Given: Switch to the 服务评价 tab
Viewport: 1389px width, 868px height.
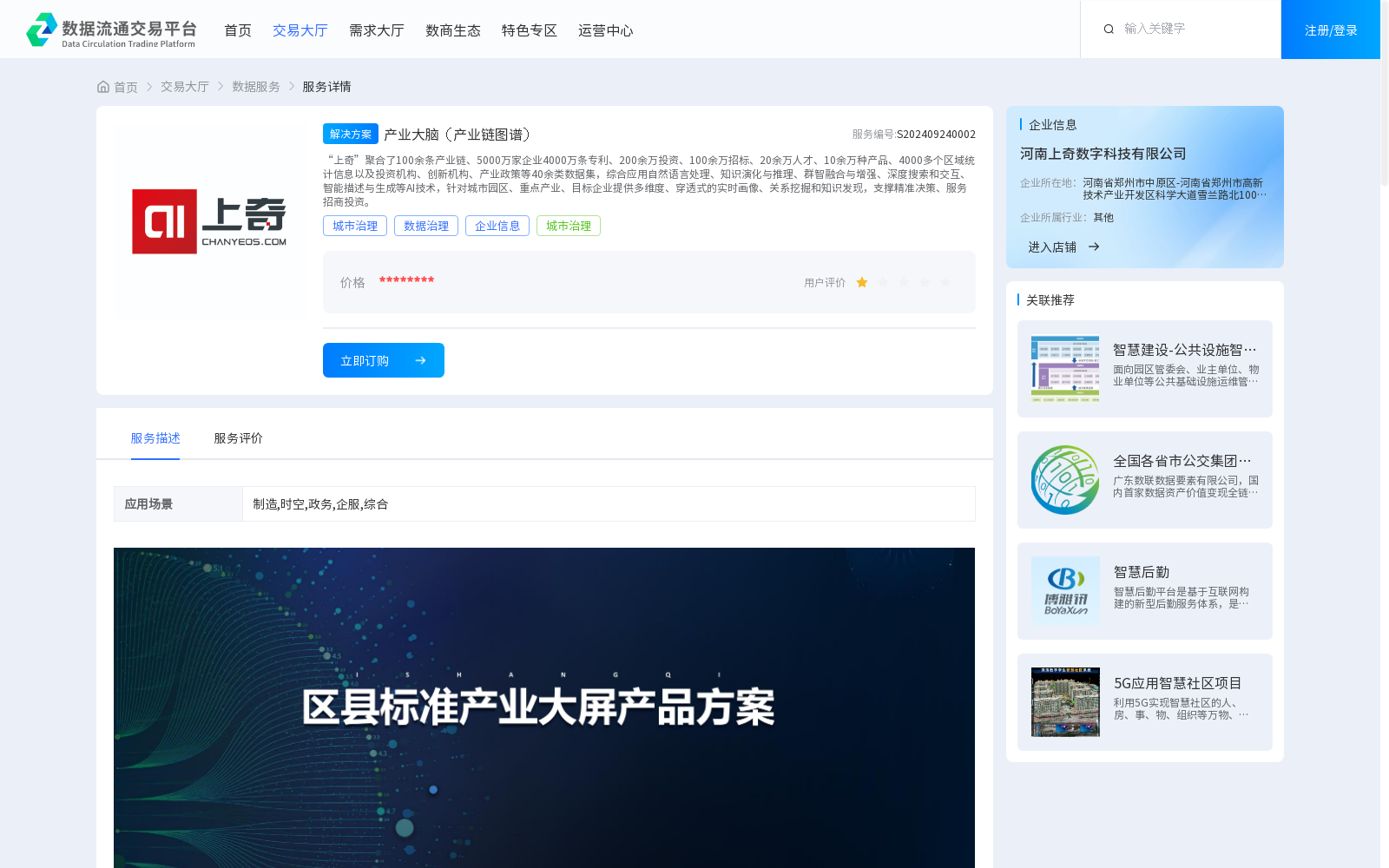Looking at the screenshot, I should click(239, 438).
